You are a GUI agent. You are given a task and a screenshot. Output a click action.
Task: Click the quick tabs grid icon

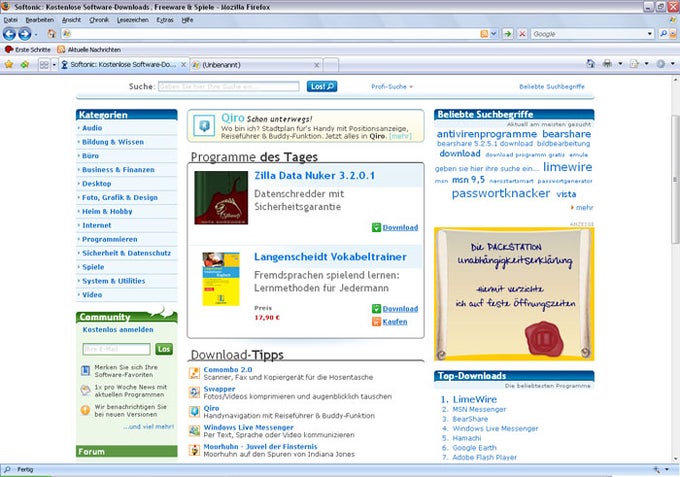point(44,65)
